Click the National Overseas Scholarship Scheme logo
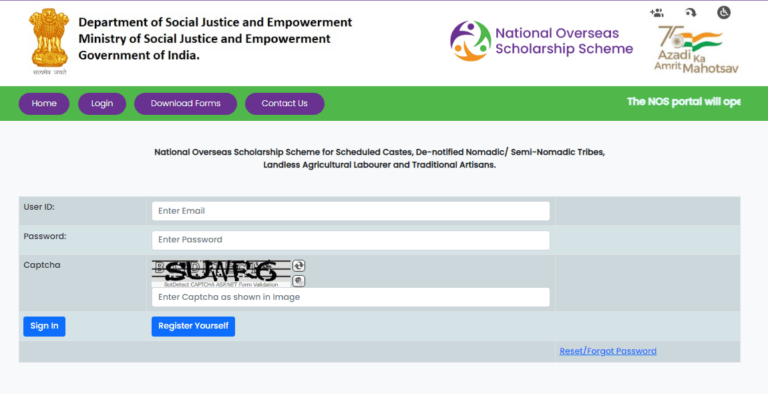The width and height of the screenshot is (768, 394). coord(541,41)
